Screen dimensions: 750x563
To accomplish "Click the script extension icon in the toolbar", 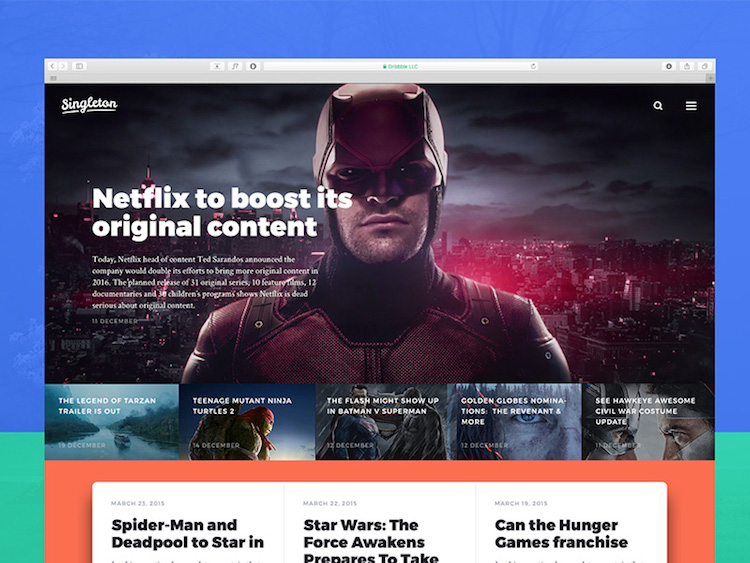I will point(235,66).
